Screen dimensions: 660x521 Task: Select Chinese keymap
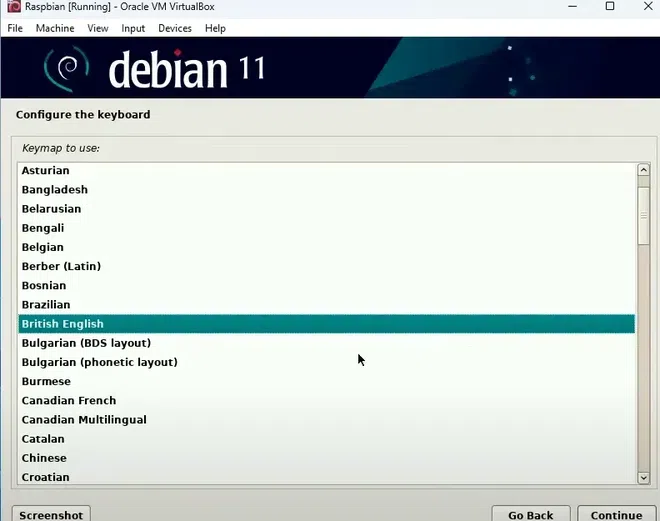(327, 458)
